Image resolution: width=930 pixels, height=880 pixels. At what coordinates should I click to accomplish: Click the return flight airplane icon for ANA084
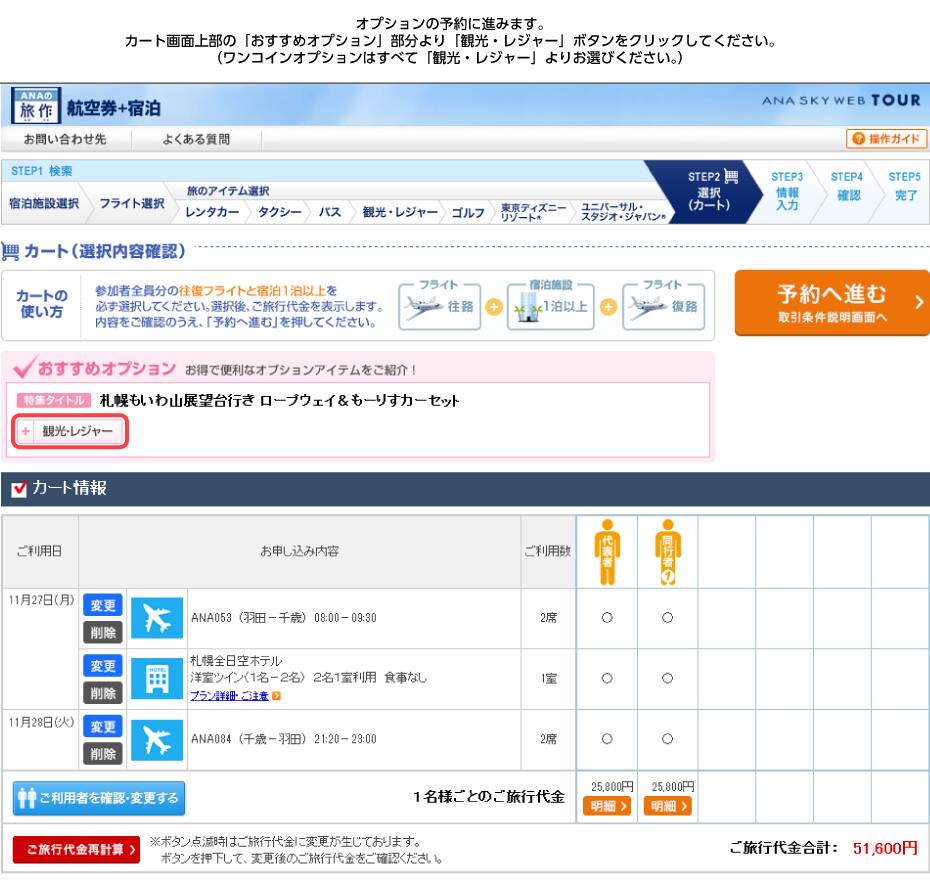click(x=157, y=739)
